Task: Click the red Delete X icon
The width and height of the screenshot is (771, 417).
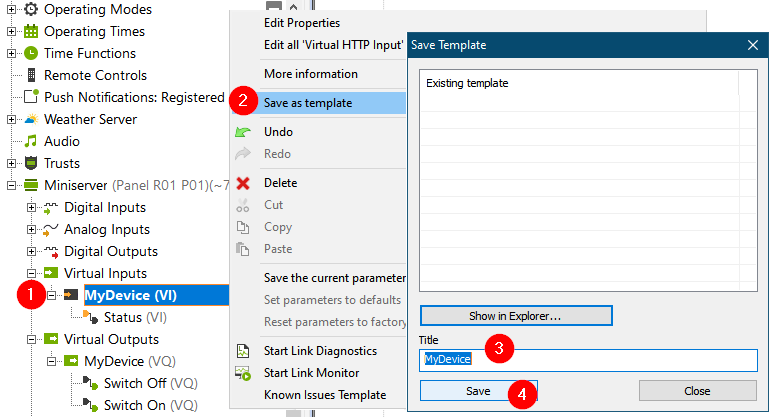Action: coord(242,183)
